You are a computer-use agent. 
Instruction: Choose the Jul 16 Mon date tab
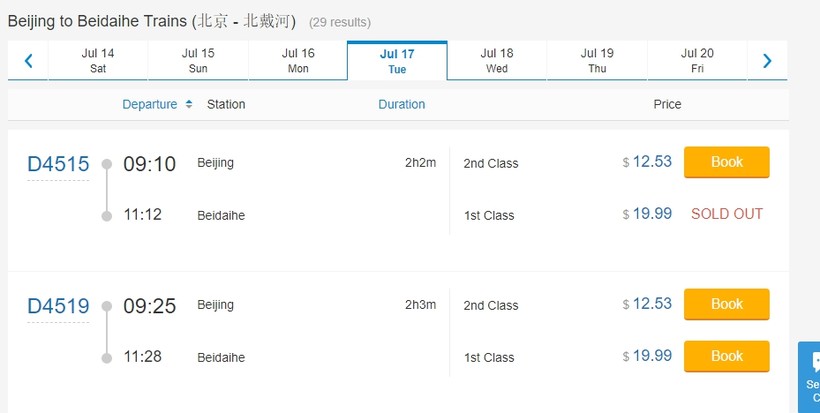click(x=298, y=61)
